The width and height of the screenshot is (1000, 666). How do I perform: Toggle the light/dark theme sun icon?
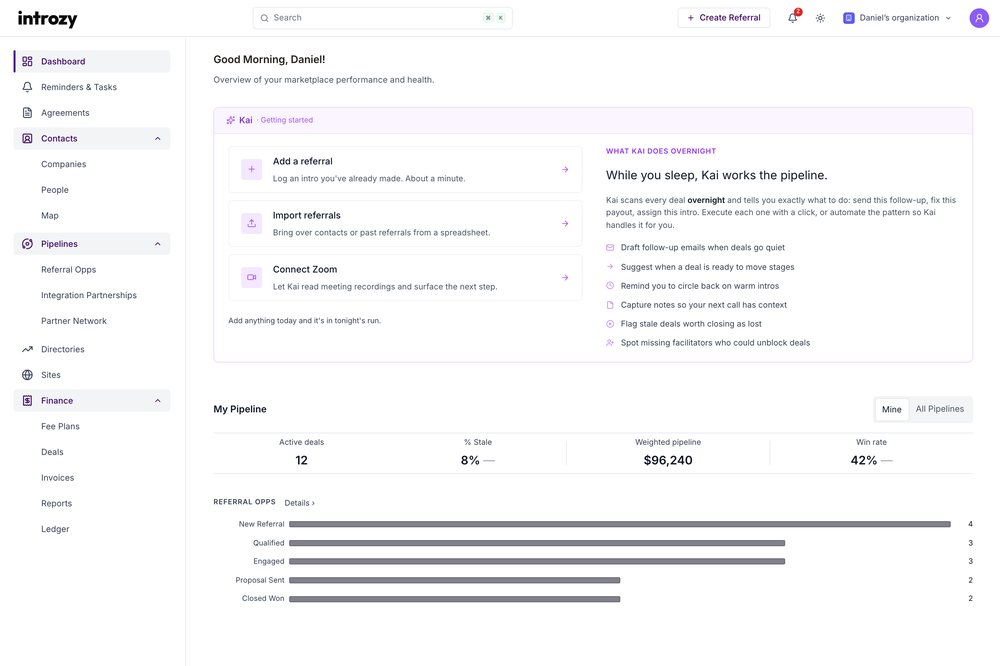coord(820,18)
